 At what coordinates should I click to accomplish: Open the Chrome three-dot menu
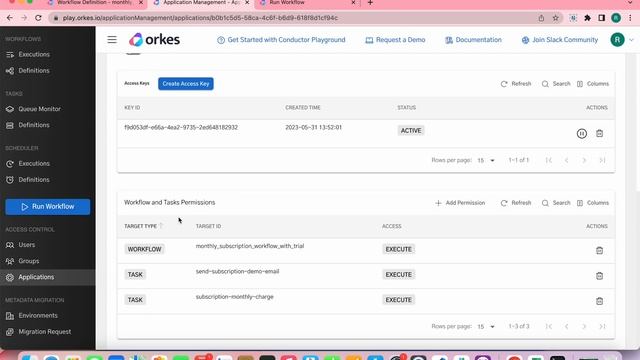click(631, 18)
